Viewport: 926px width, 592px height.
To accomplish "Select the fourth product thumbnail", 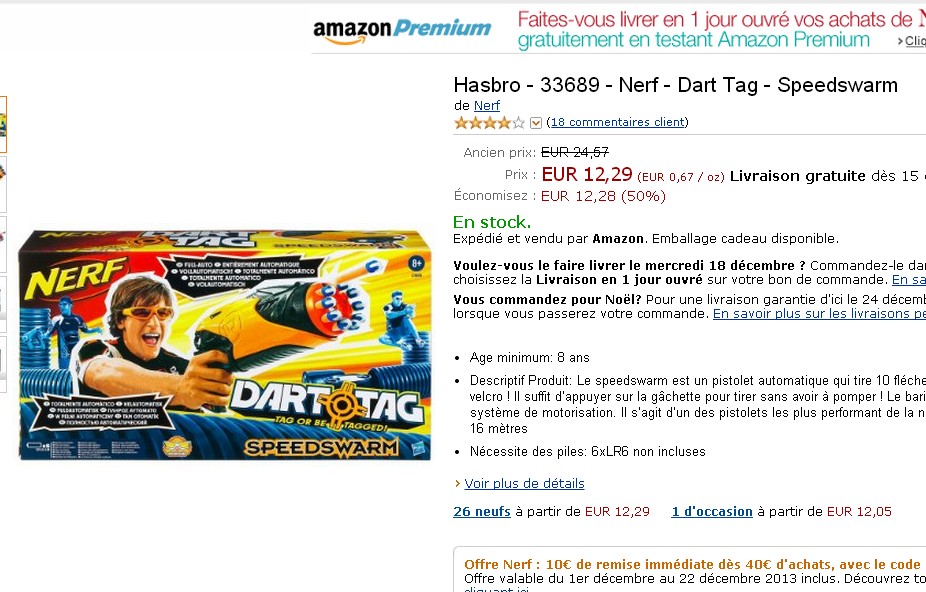I will coord(3,304).
